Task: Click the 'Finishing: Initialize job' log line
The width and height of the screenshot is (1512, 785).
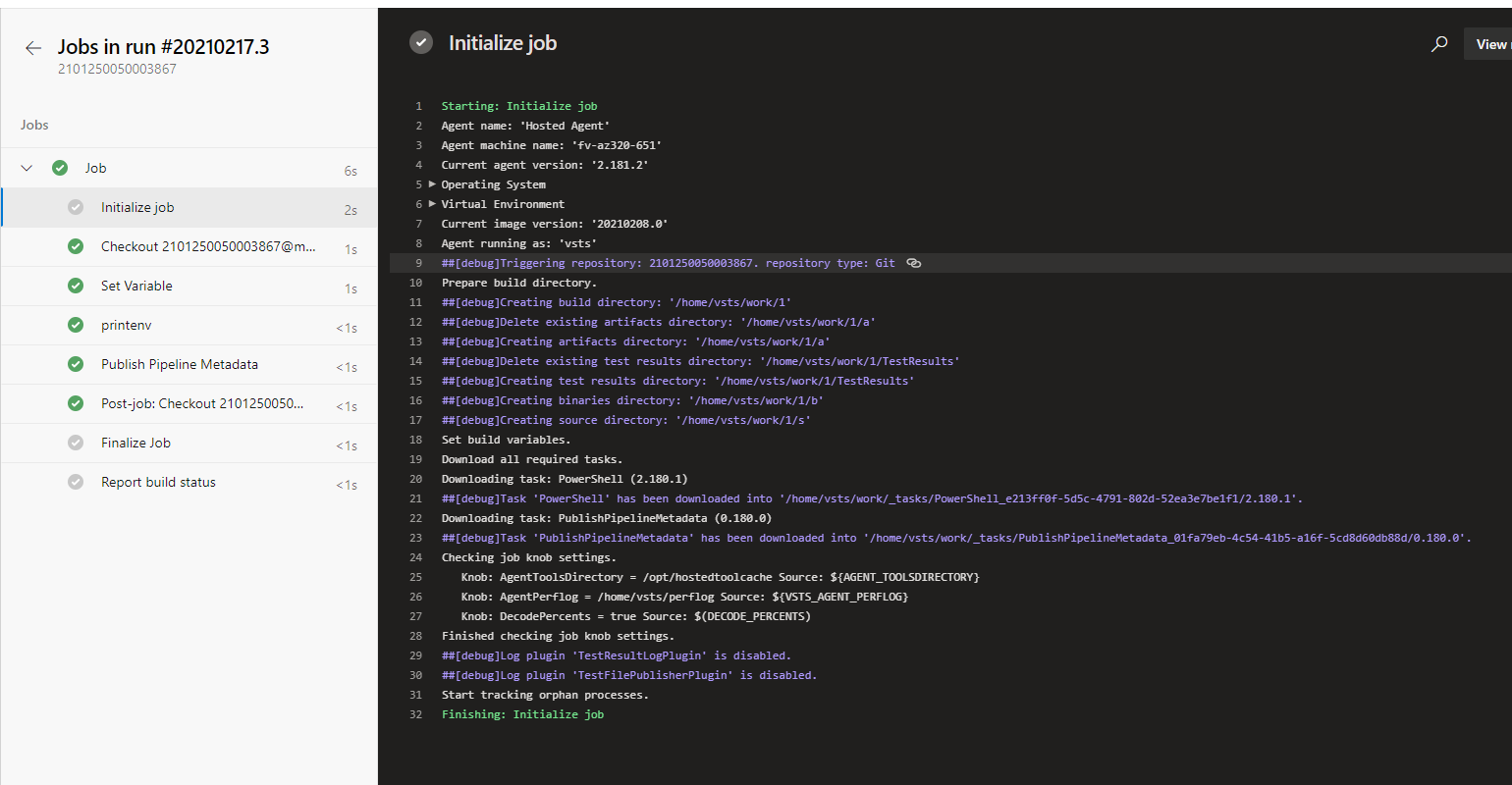Action: tap(522, 714)
